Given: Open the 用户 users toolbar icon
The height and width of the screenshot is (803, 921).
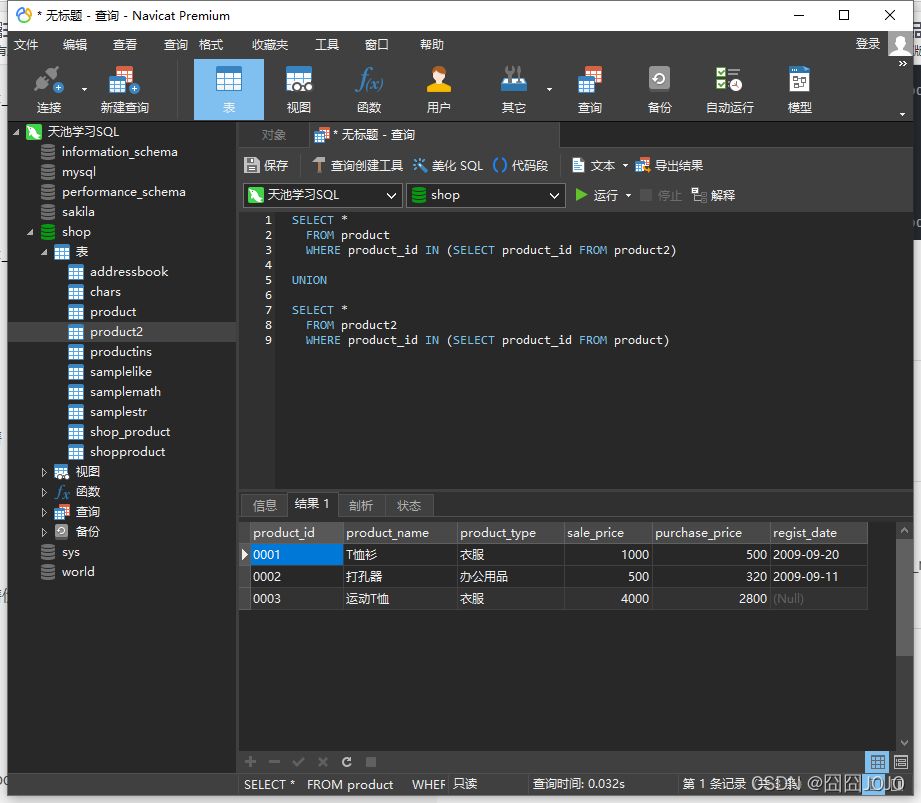Looking at the screenshot, I should [438, 90].
